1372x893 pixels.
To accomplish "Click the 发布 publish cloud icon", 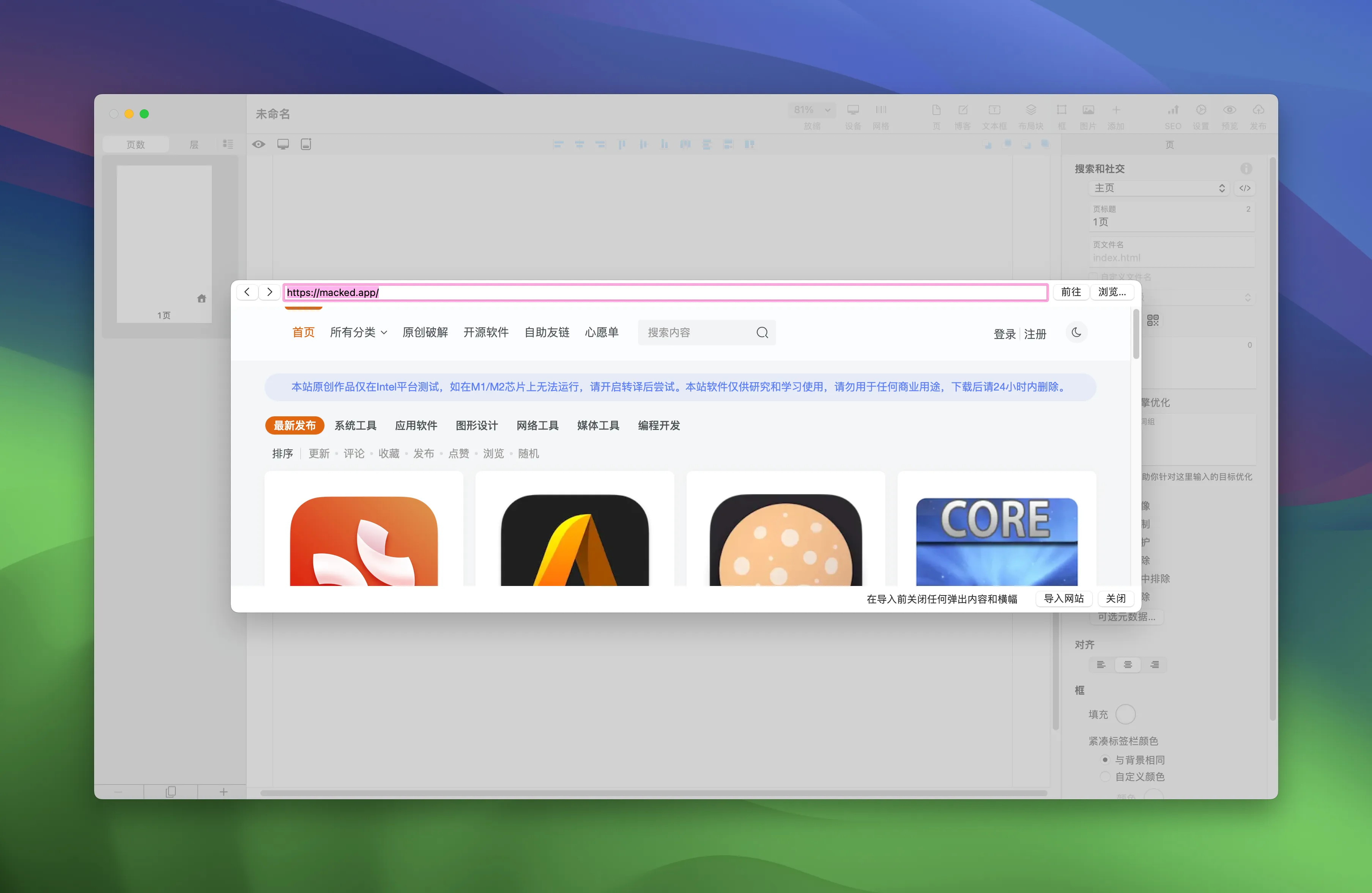I will (1259, 110).
